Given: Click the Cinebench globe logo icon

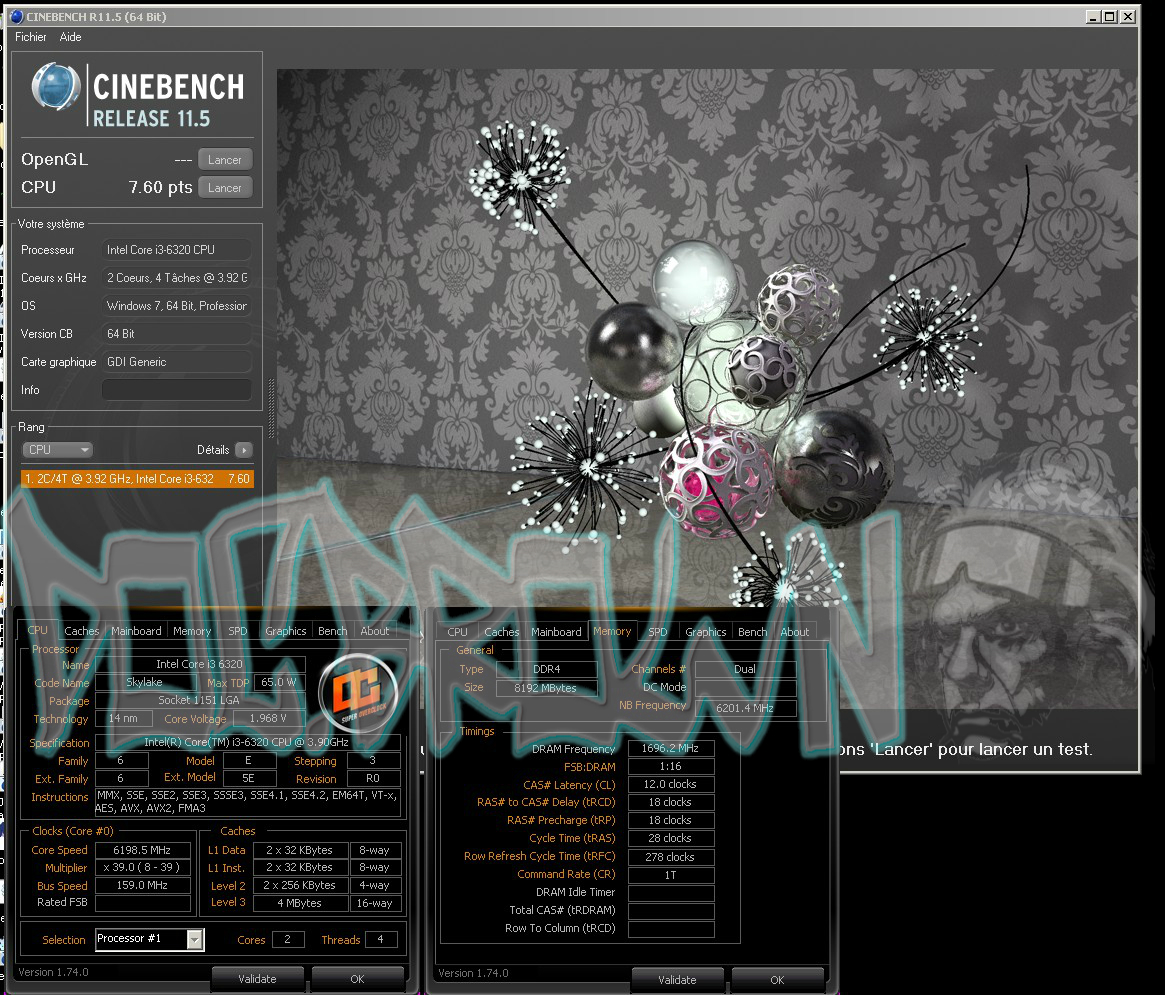Looking at the screenshot, I should pos(56,86).
